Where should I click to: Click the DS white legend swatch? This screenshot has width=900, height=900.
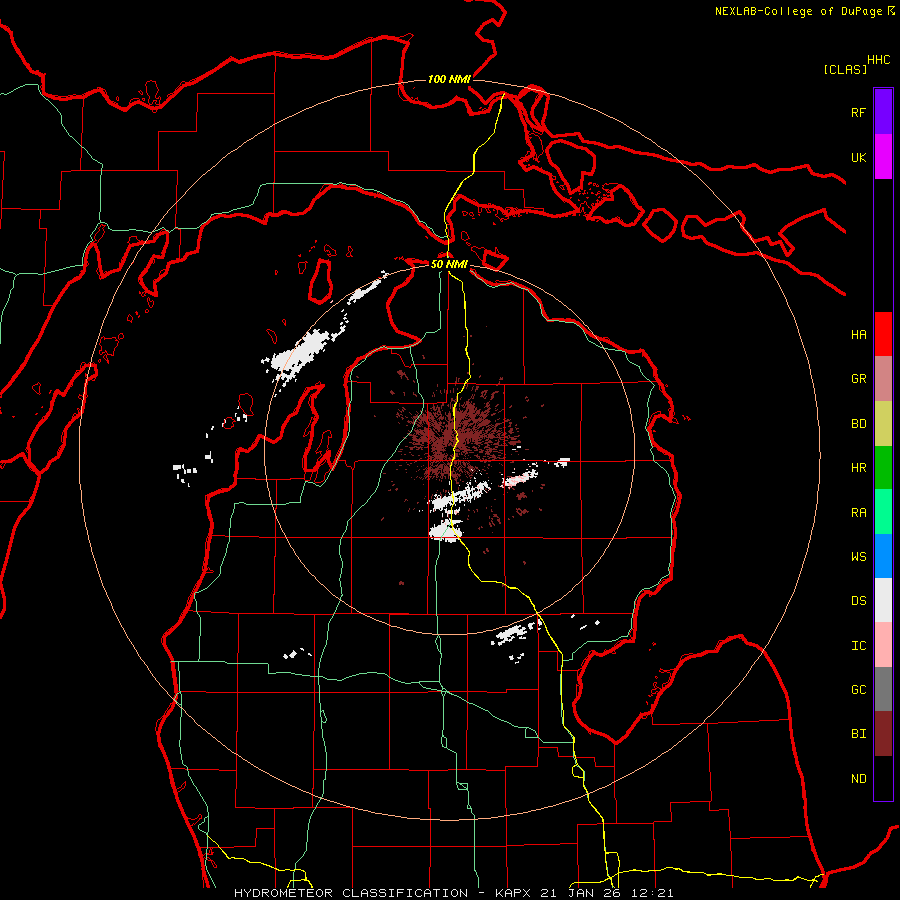coord(883,600)
